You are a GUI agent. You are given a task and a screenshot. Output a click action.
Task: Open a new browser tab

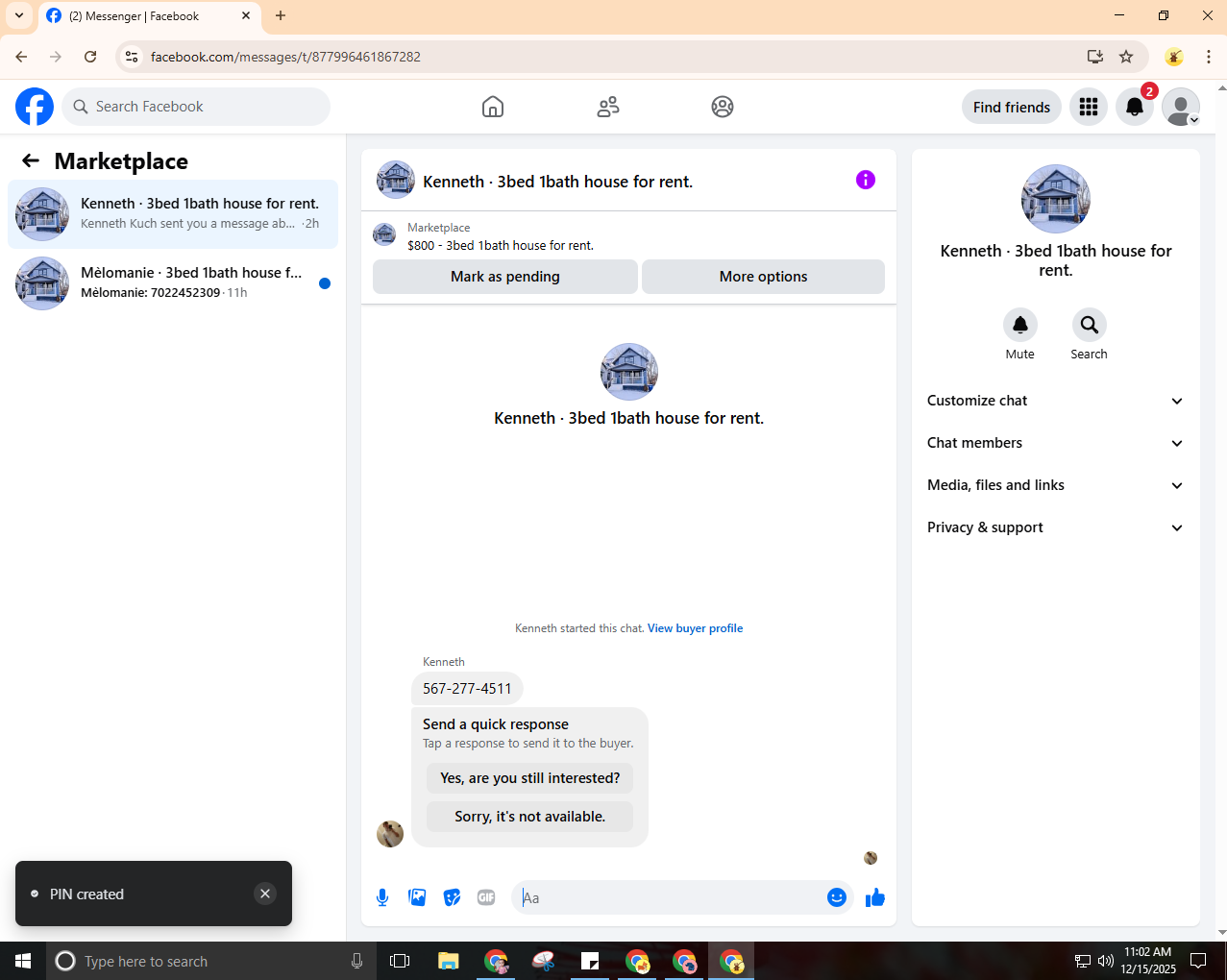[281, 15]
